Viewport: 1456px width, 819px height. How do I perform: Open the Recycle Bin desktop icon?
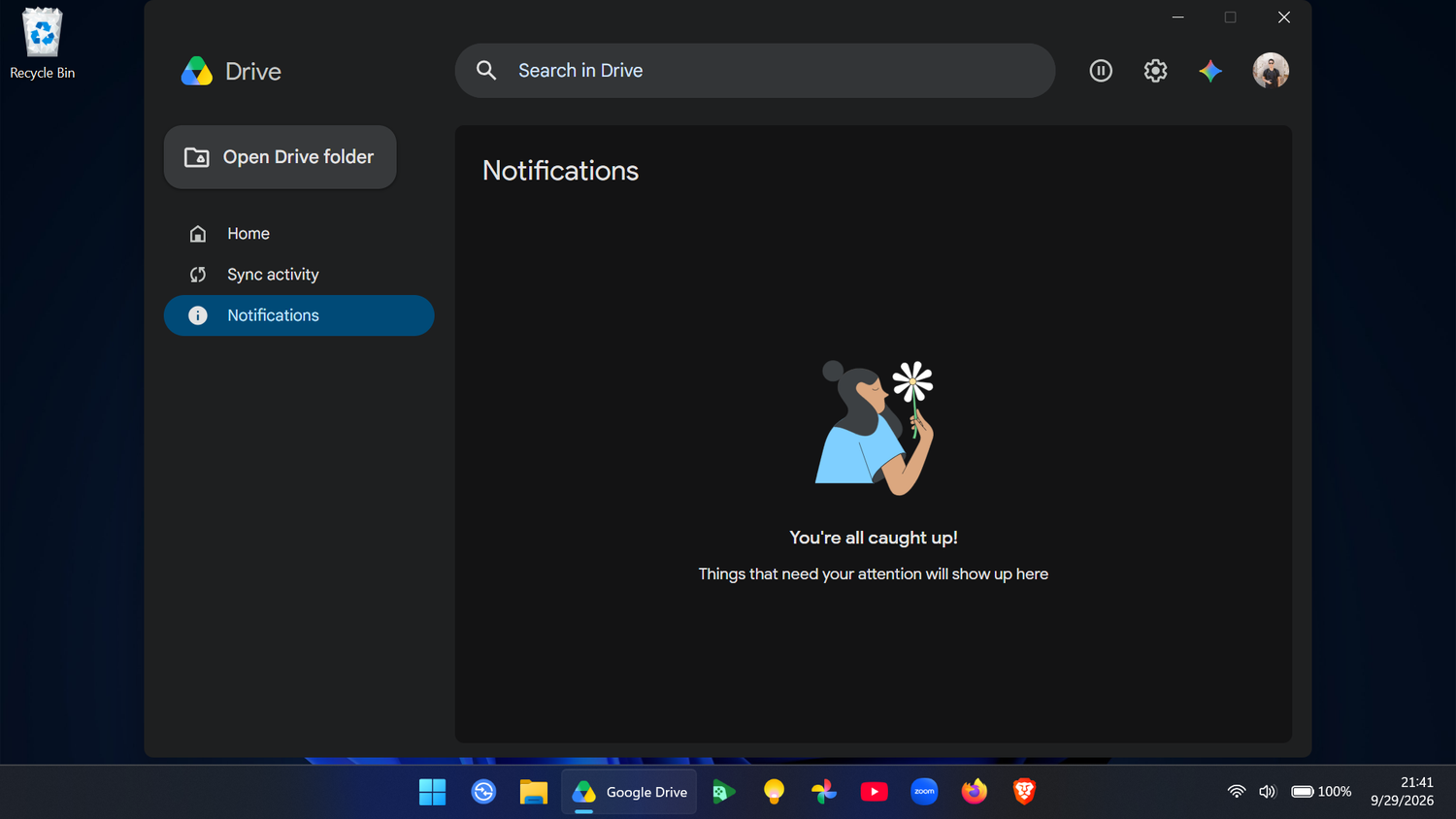42,45
